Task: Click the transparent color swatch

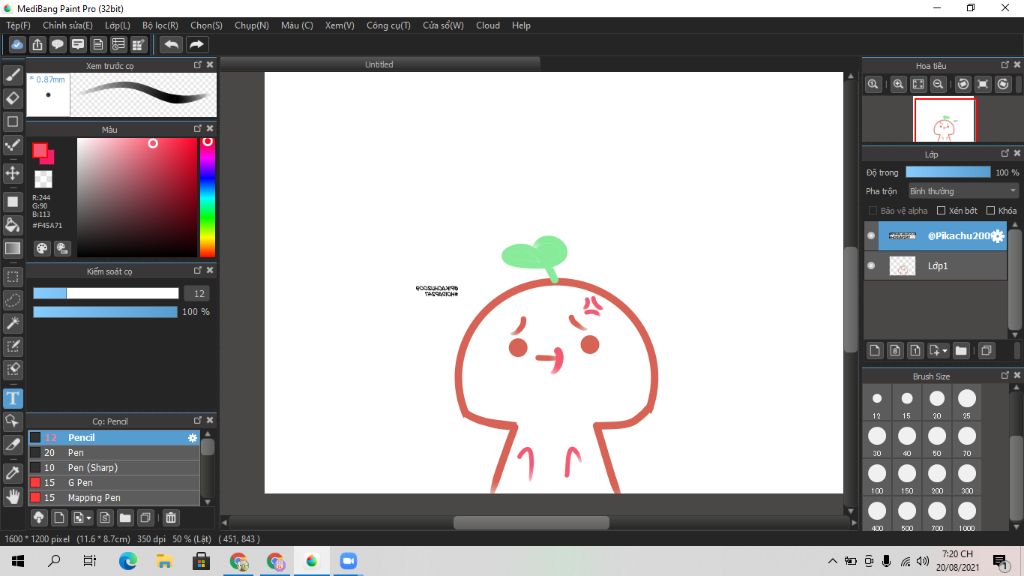Action: click(43, 178)
